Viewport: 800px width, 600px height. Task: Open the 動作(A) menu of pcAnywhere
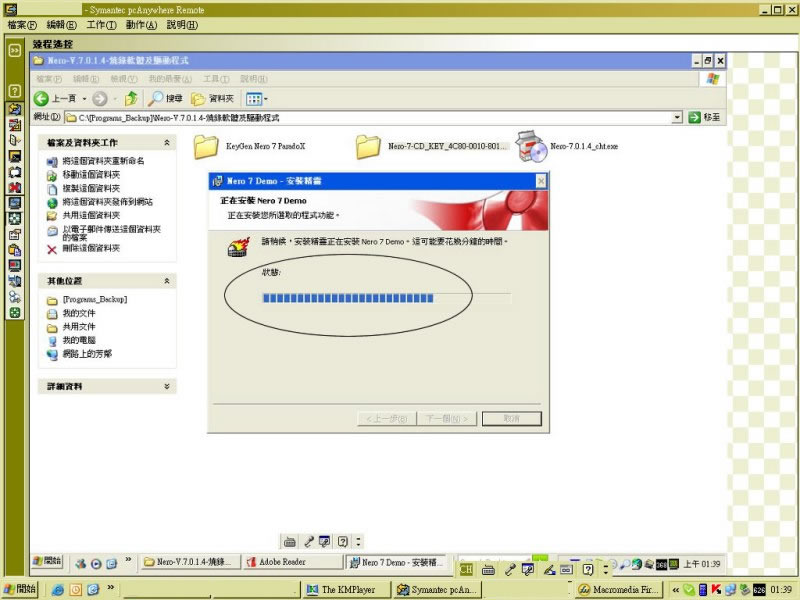[x=141, y=25]
